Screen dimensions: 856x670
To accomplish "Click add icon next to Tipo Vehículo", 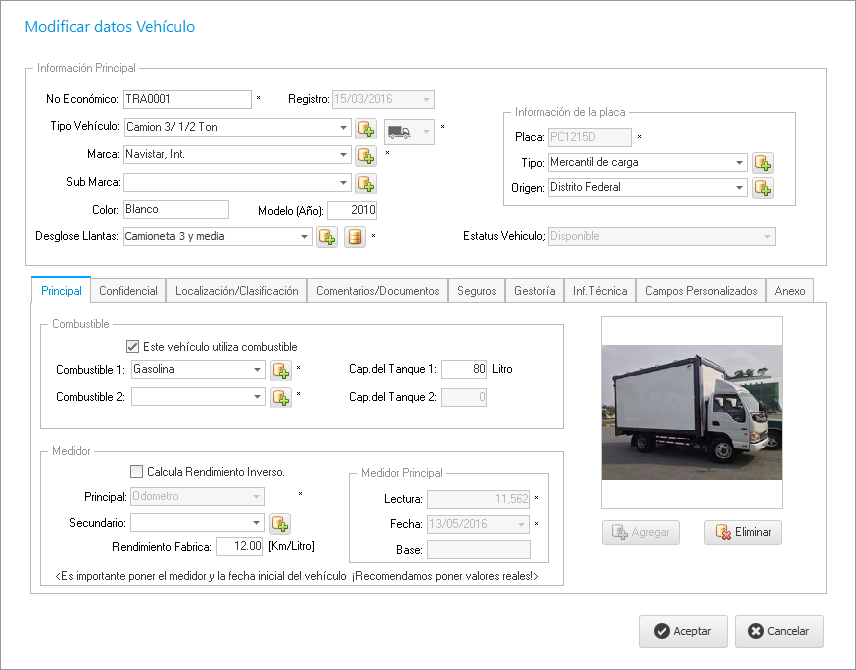I will pyautogui.click(x=366, y=129).
